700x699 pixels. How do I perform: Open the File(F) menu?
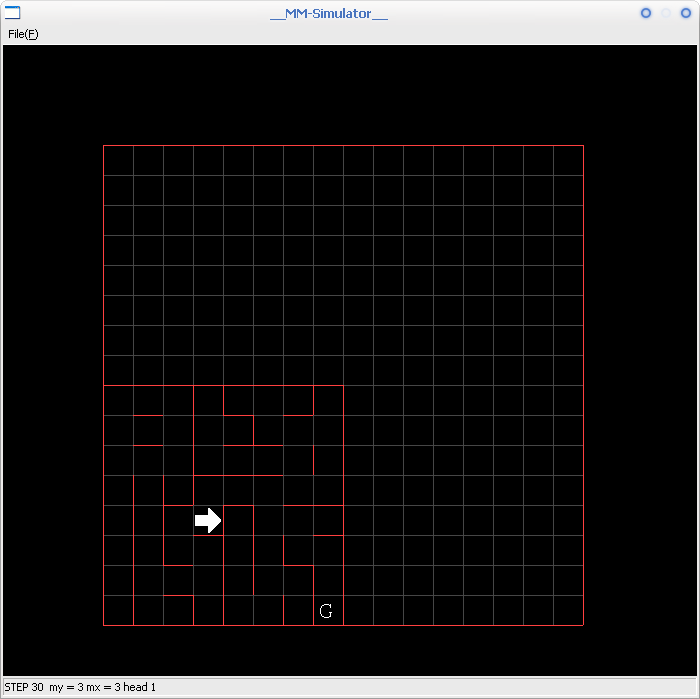pos(23,34)
